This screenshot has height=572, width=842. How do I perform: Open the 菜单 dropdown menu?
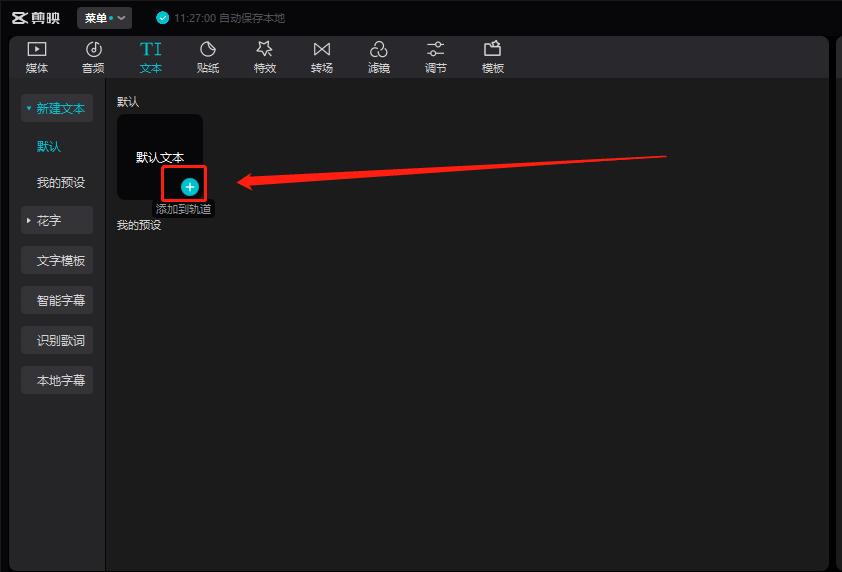click(x=104, y=18)
